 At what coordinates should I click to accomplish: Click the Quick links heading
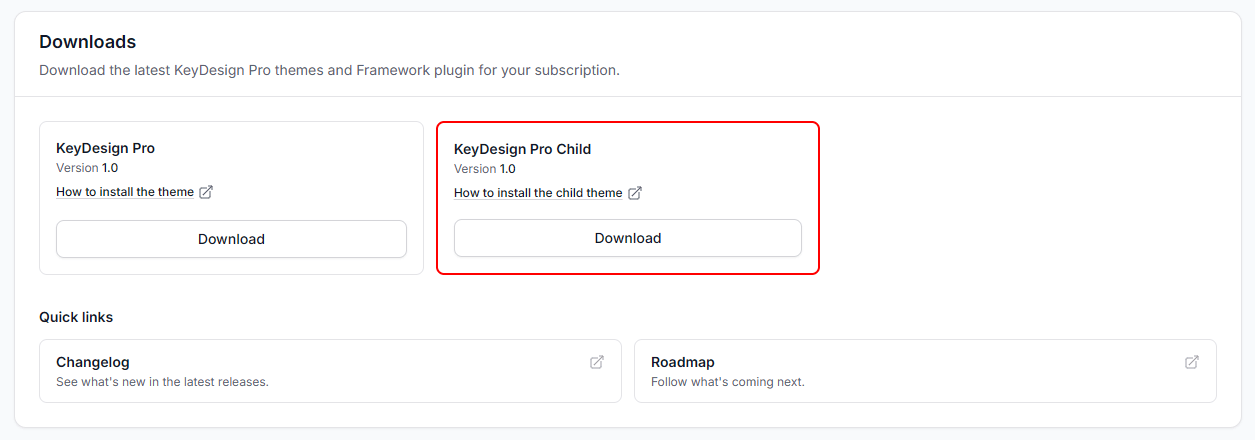[x=76, y=317]
